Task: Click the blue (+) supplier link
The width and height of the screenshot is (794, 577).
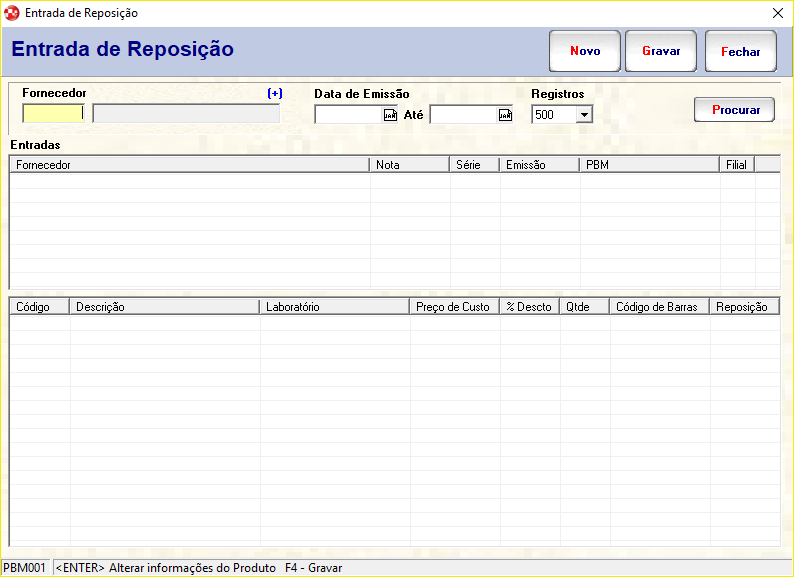Action: pos(275,93)
